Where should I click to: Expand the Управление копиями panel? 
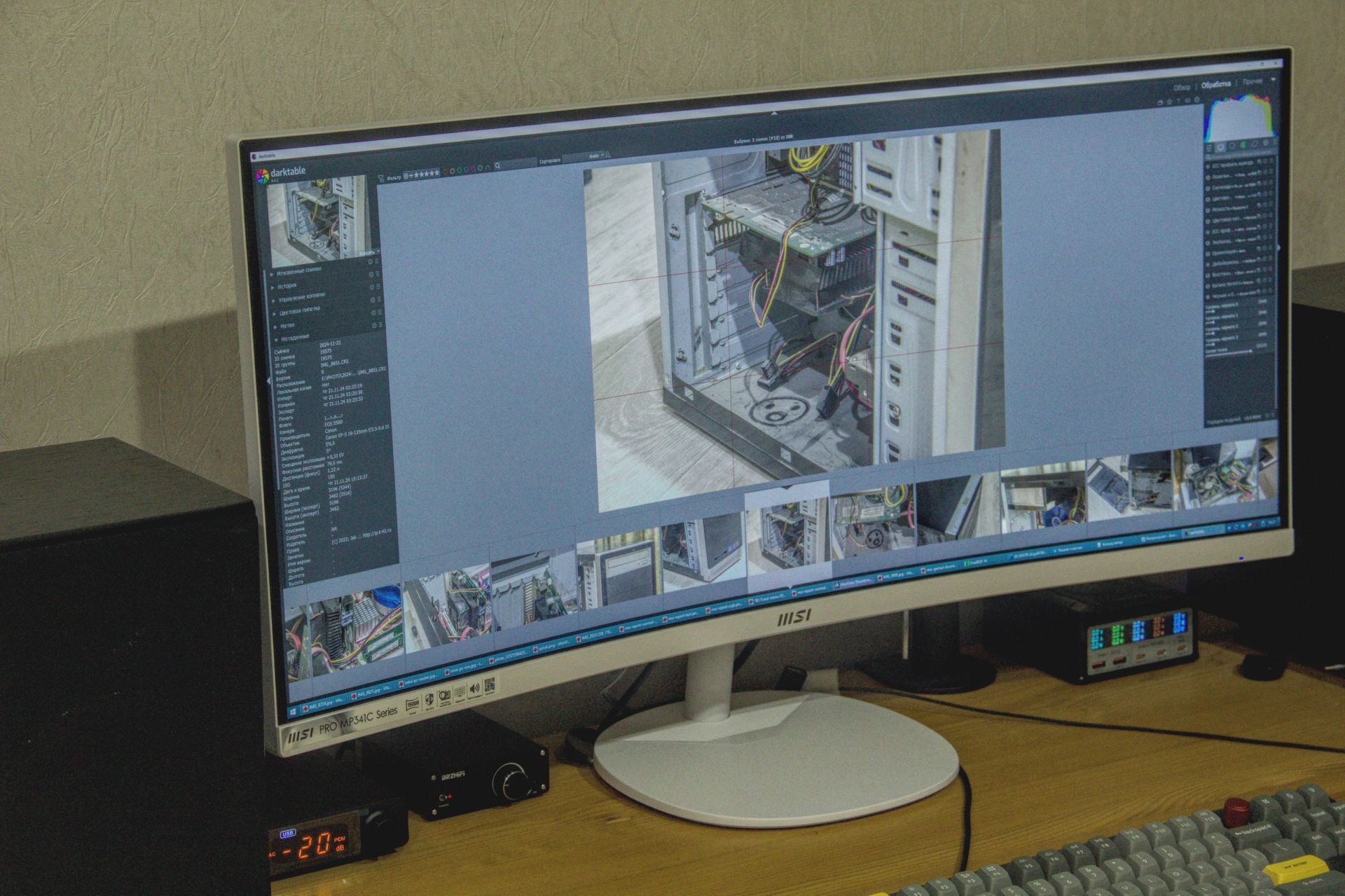click(x=273, y=301)
